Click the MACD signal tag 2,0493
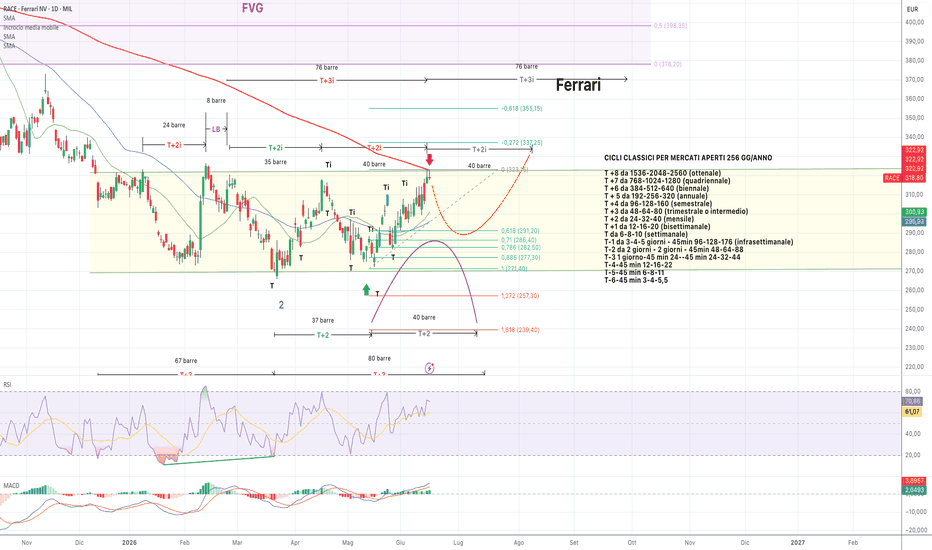932x550 pixels. (914, 490)
